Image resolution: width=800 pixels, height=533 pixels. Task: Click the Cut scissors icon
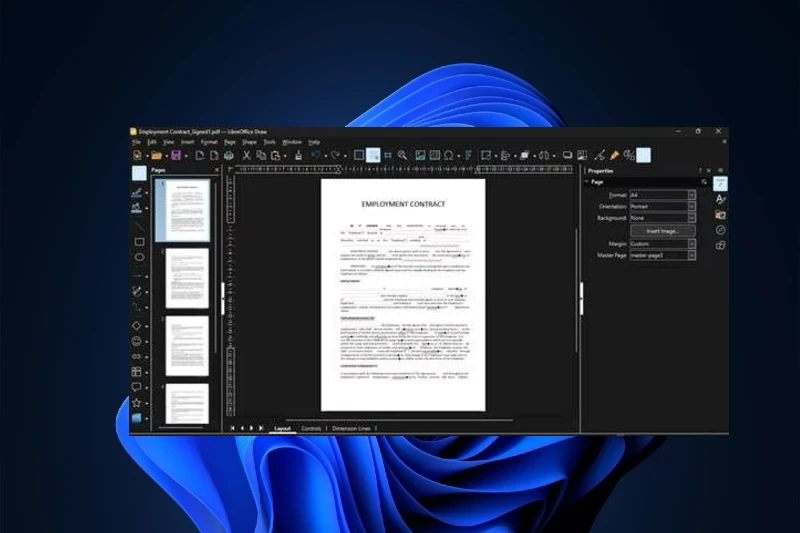click(246, 155)
